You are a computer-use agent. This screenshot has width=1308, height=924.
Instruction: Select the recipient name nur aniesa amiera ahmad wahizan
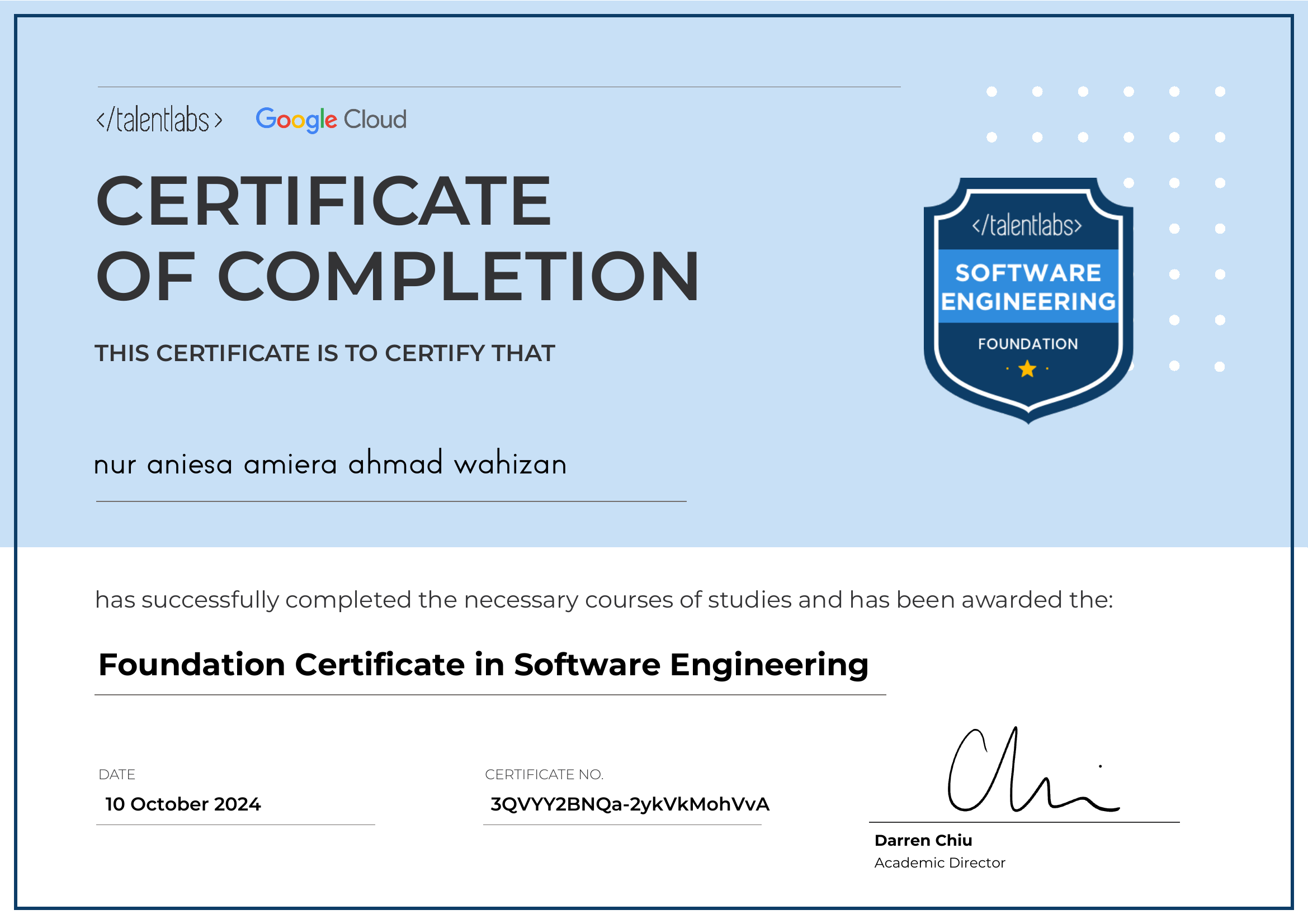coord(330,464)
